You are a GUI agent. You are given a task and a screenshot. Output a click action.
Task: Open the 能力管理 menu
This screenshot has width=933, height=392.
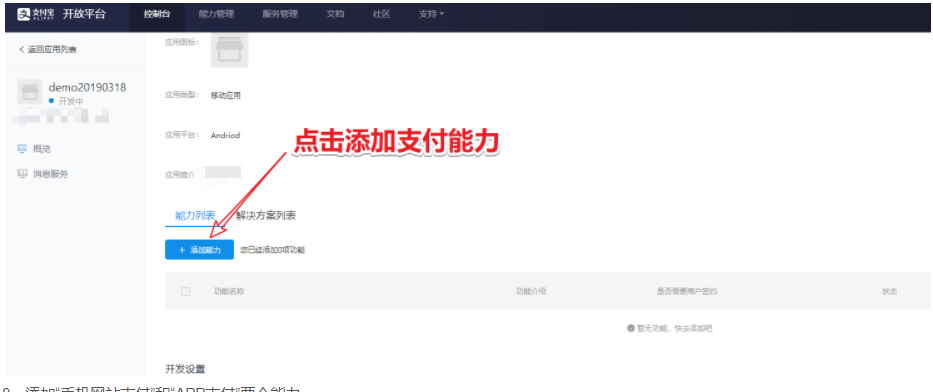click(x=217, y=14)
